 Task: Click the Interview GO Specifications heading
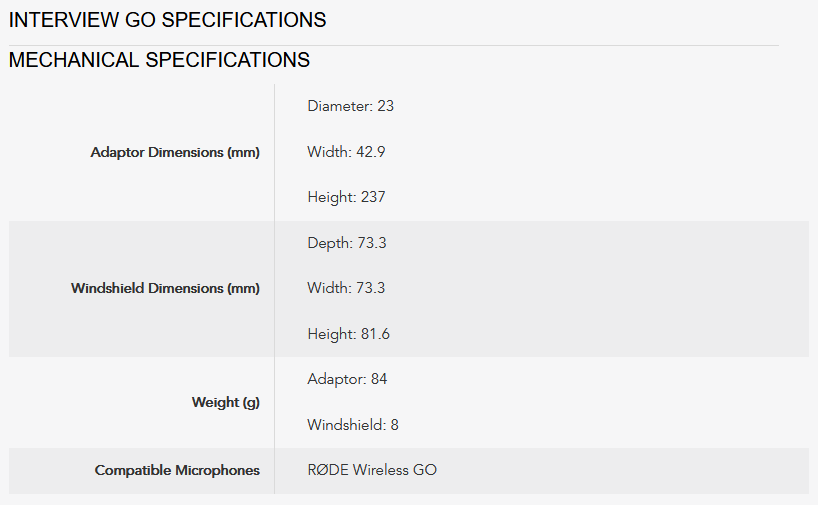point(167,20)
